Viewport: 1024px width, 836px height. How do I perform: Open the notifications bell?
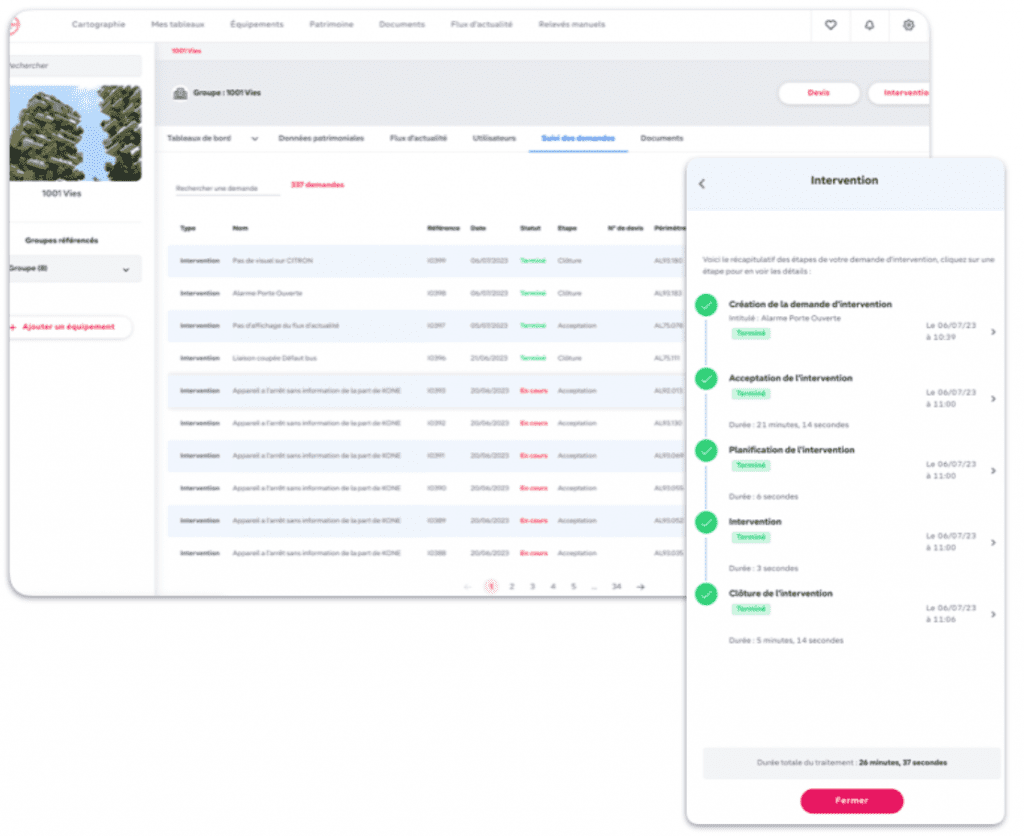(869, 25)
